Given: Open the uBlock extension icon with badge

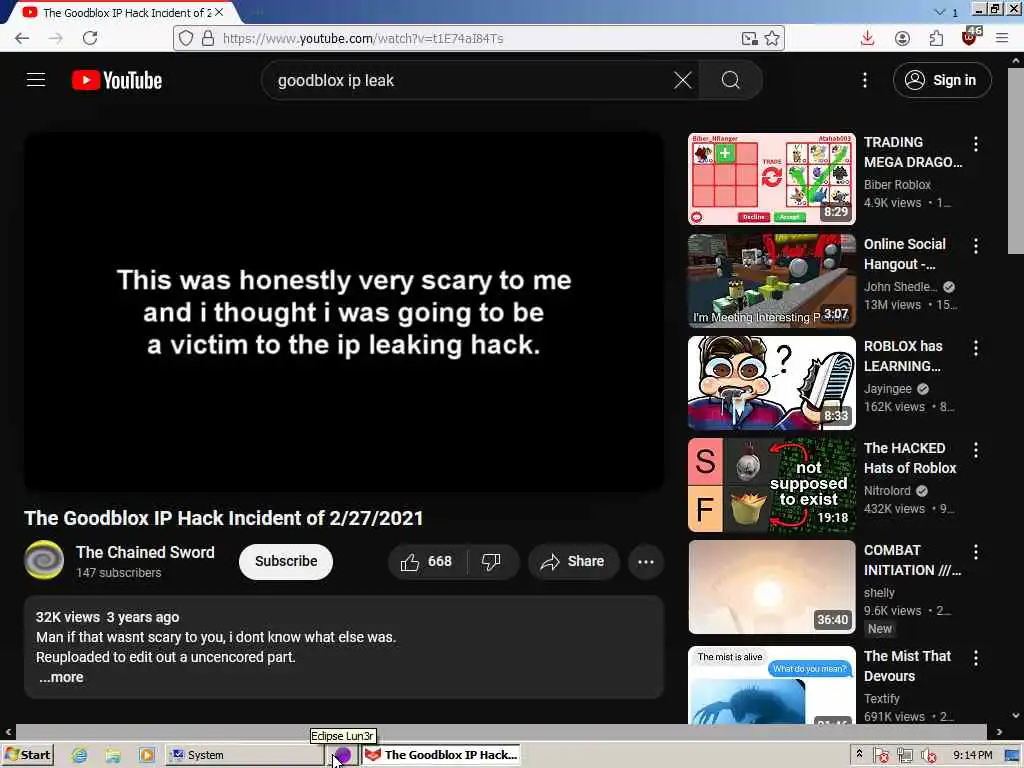Looking at the screenshot, I should [970, 37].
